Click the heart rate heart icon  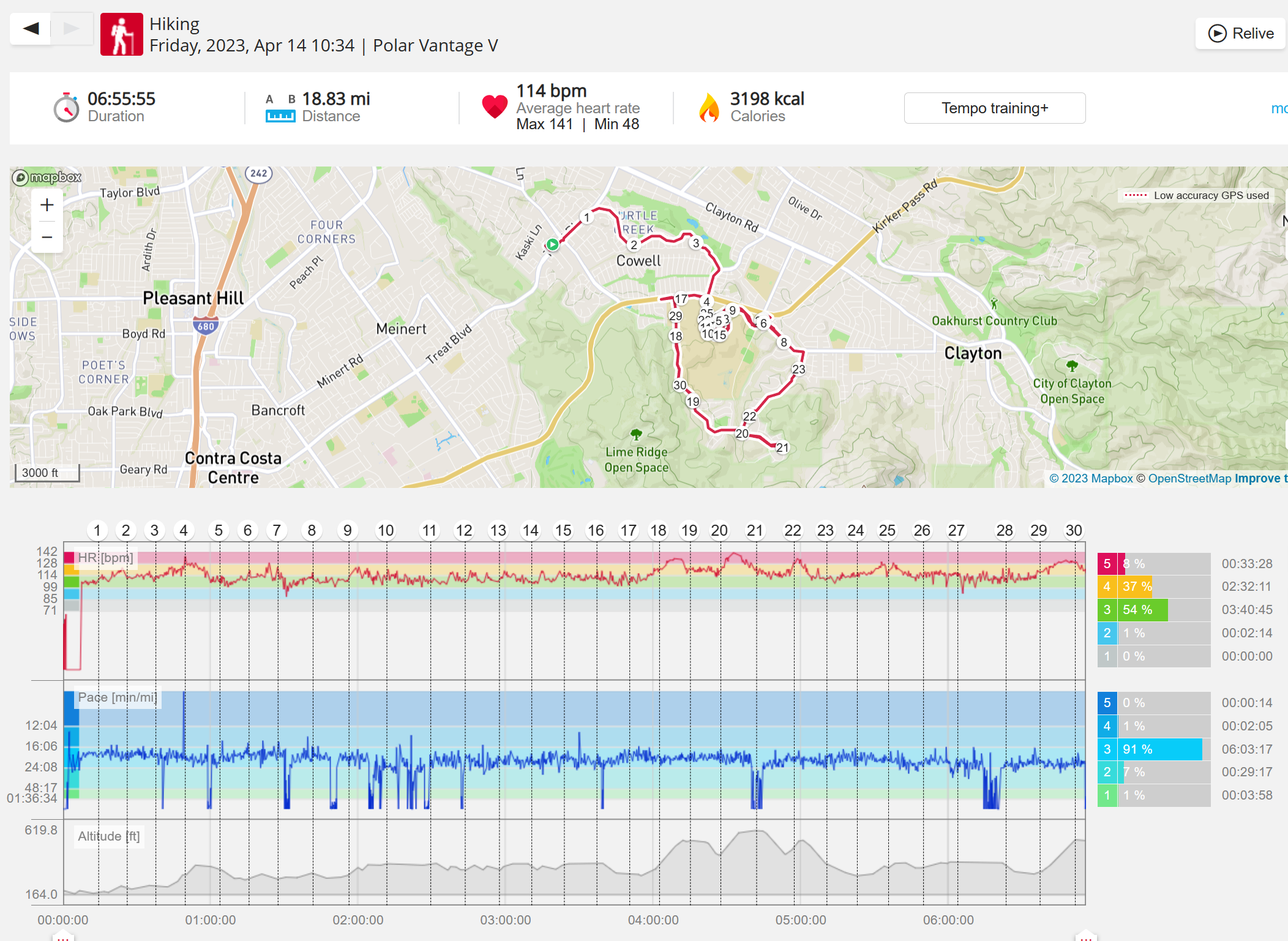point(495,107)
